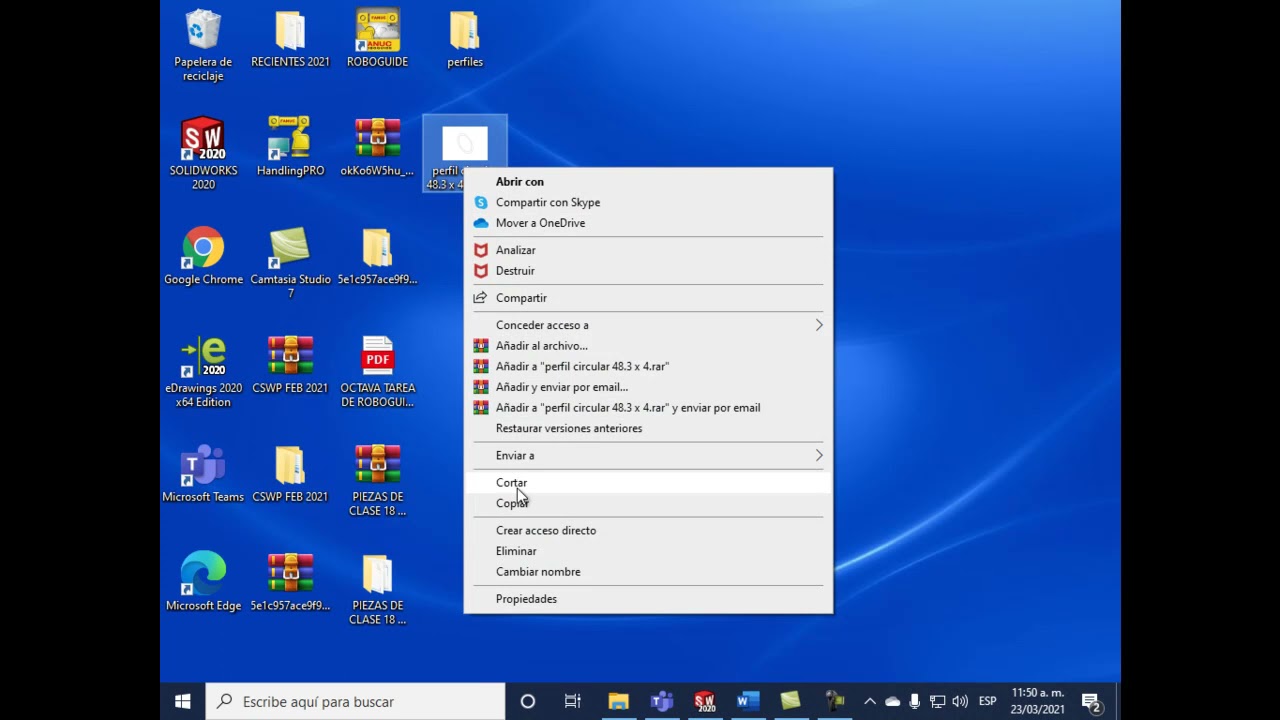1280x720 pixels.
Task: Choose Añadir y enviar por email...
Action: [x=648, y=387]
